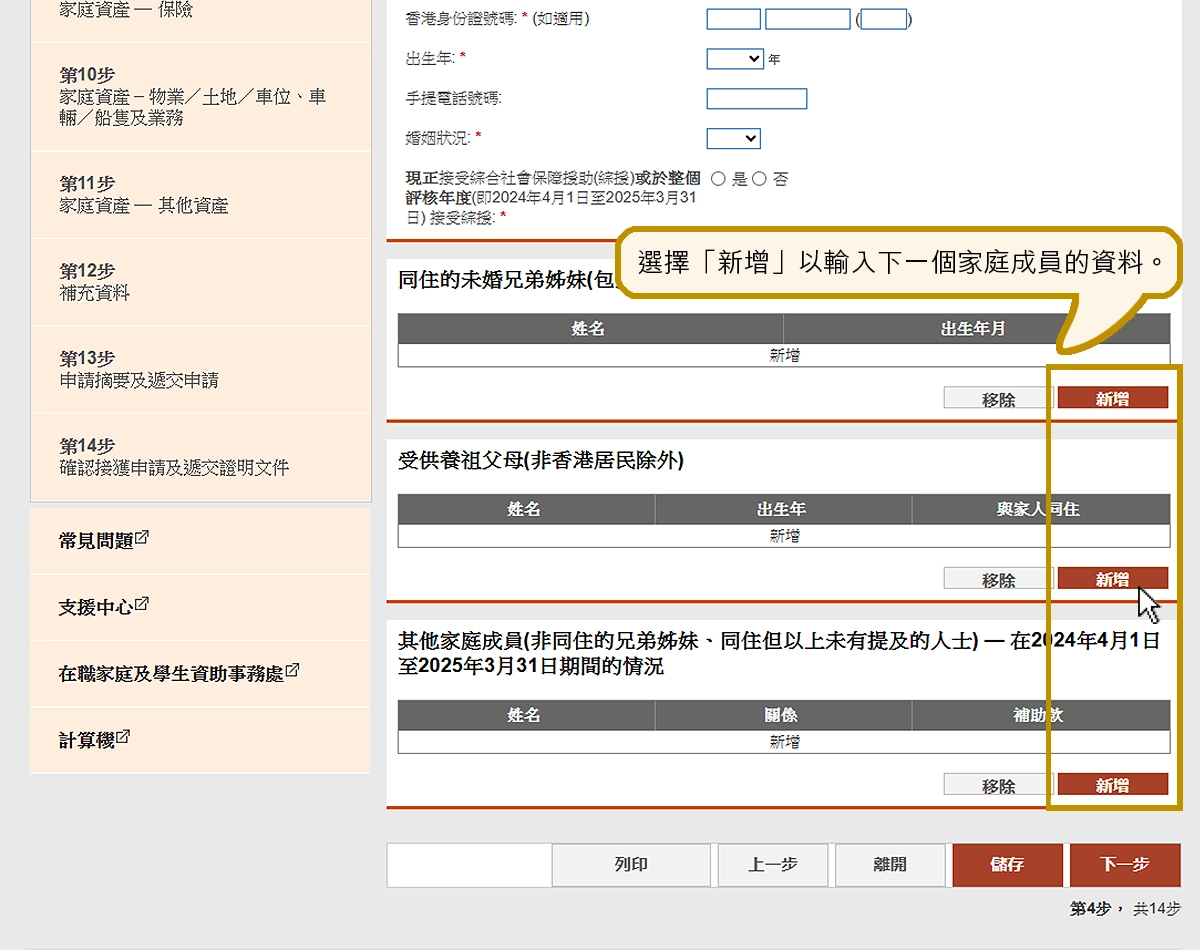Click external link icon next to 在職家庭及學生資助事務處
This screenshot has width=1200, height=950.
coord(292,671)
